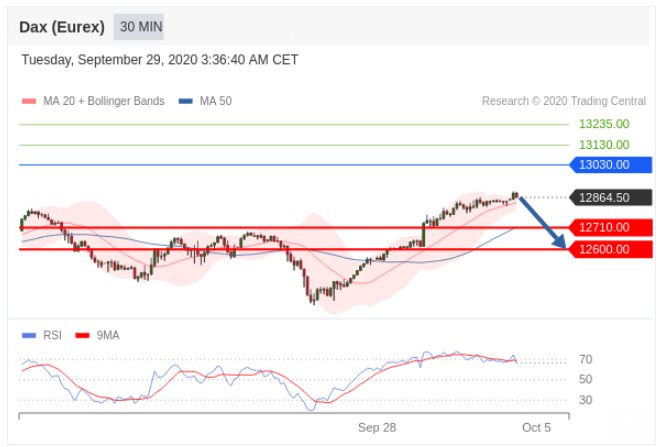
Task: Click the MA 50 legend label
Action: [x=216, y=101]
